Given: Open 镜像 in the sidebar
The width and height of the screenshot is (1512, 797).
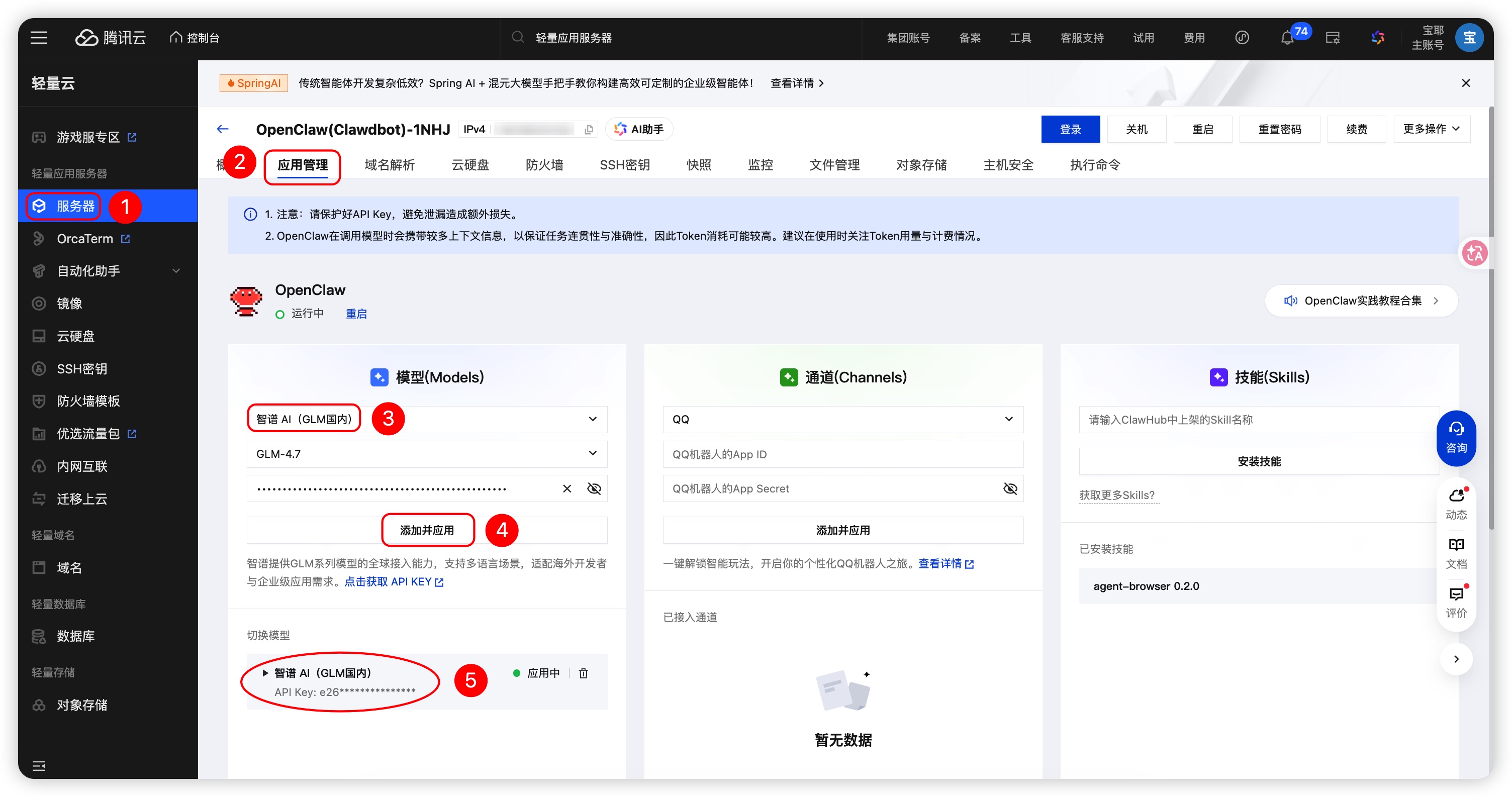Looking at the screenshot, I should click(x=69, y=304).
